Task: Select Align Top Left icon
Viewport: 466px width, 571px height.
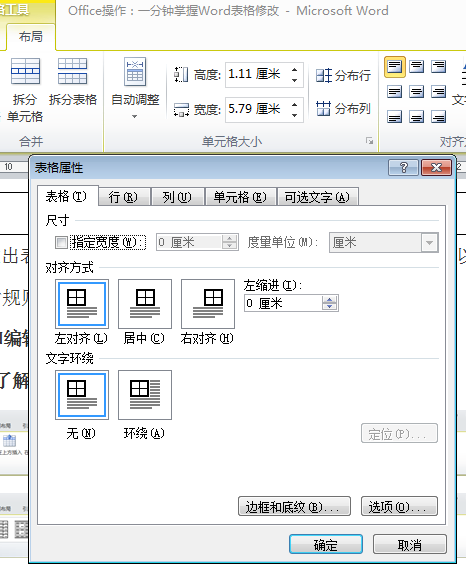Action: pos(395,67)
